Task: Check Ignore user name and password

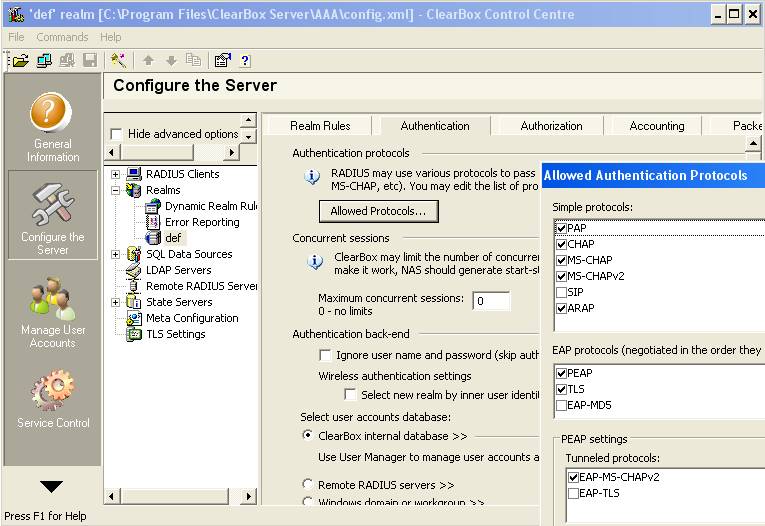Action: 324,355
